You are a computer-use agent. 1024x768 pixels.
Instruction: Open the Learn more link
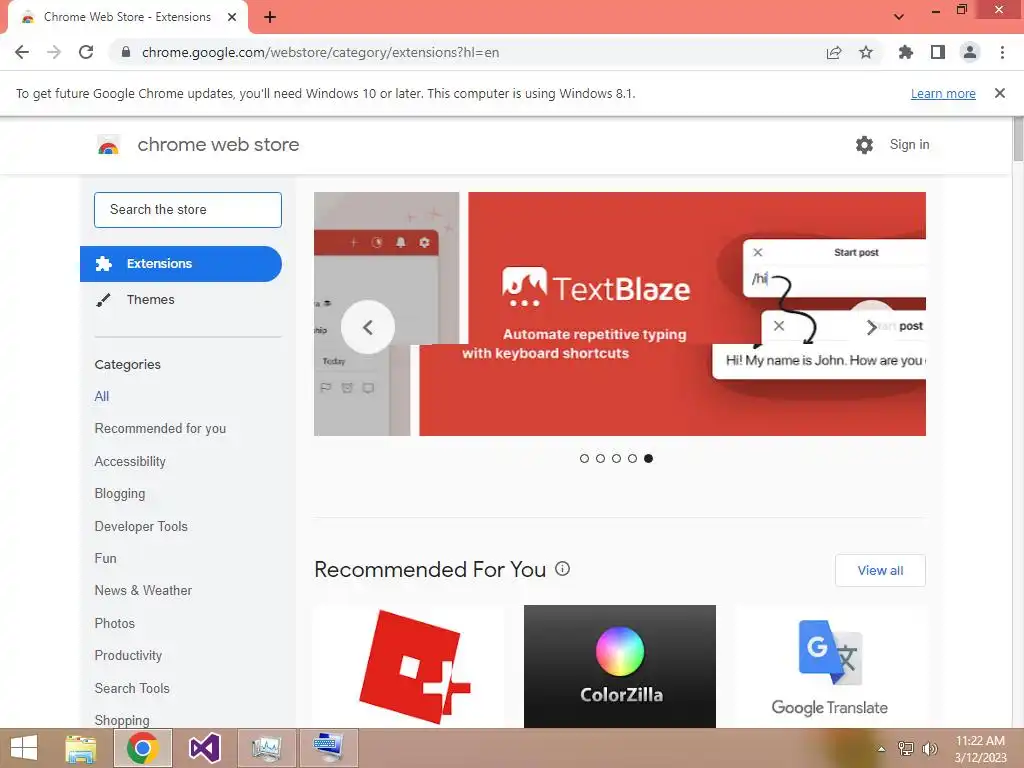point(943,93)
